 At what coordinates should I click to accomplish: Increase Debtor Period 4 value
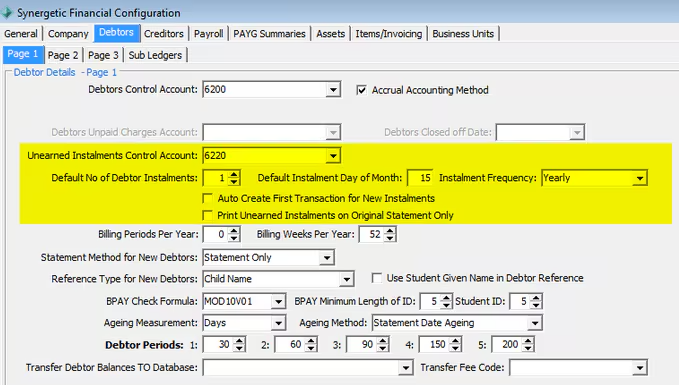click(x=455, y=341)
